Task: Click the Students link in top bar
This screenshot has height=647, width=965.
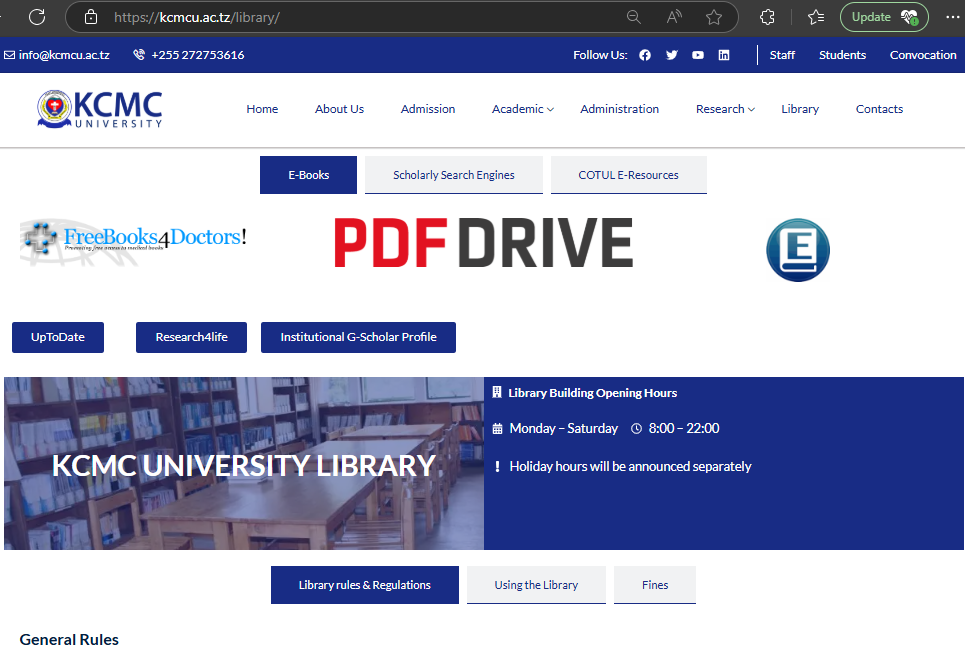Action: (842, 55)
